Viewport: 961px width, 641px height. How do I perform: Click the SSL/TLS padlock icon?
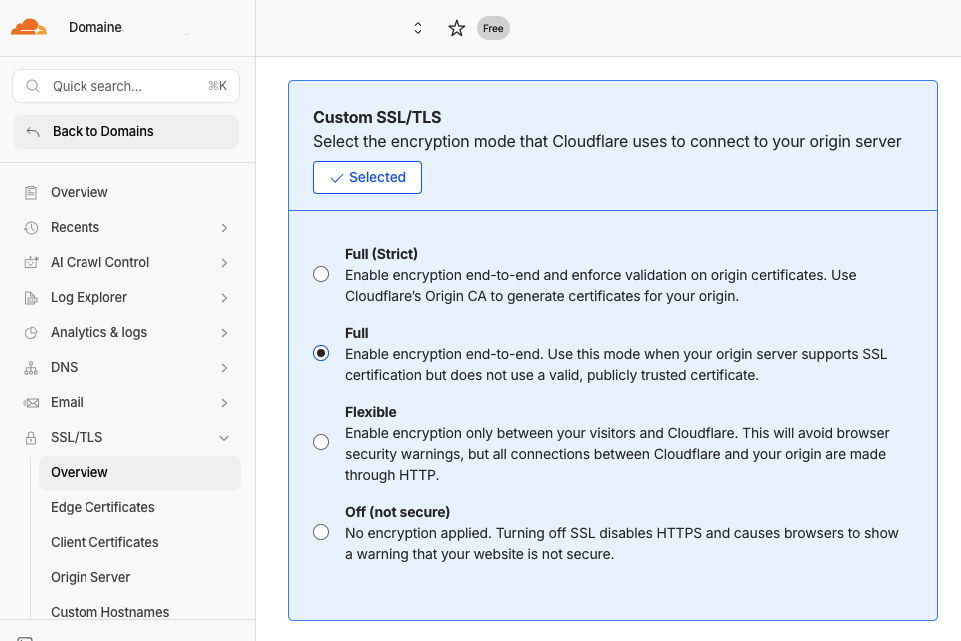point(31,438)
